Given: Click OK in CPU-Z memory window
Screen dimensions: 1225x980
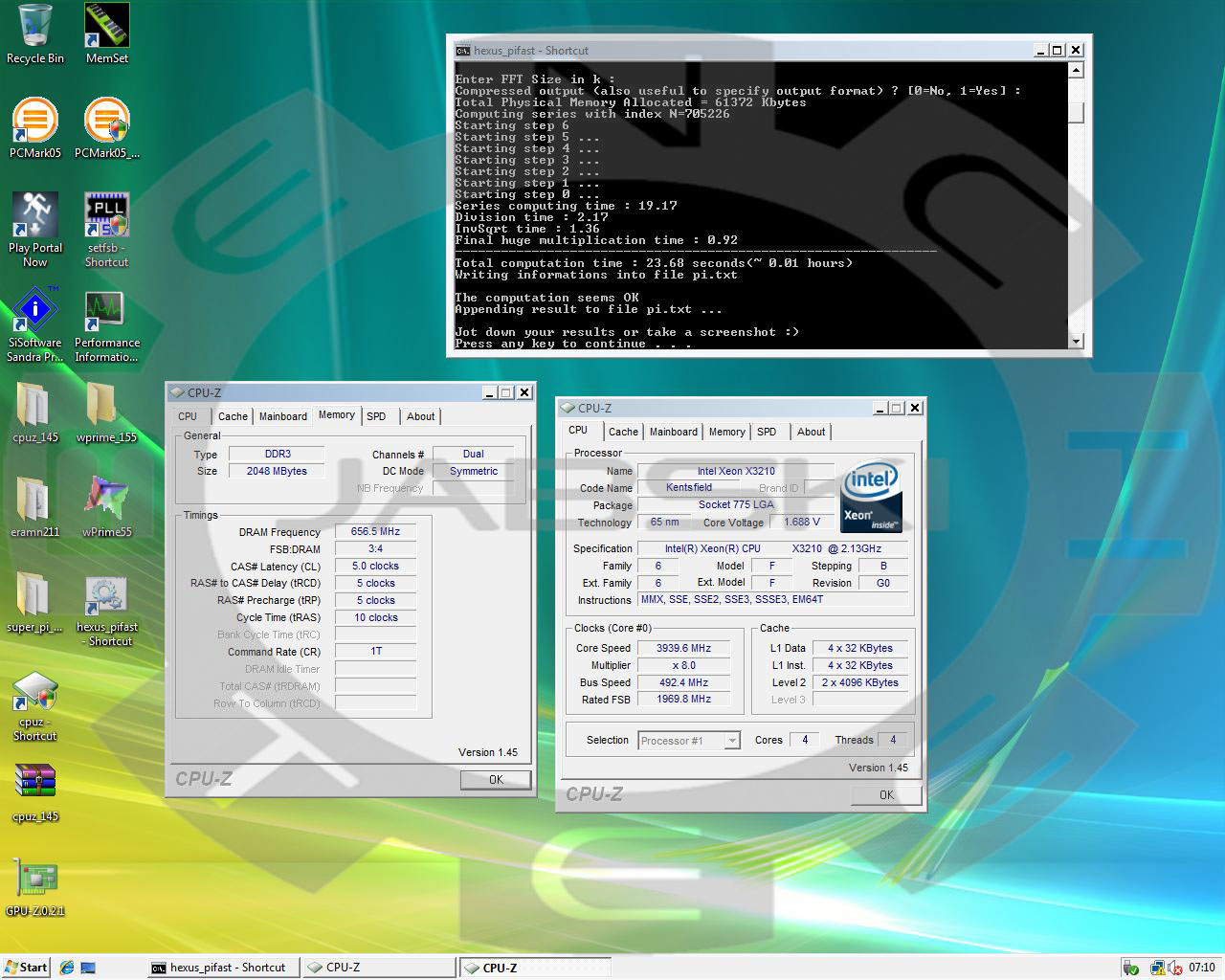Looking at the screenshot, I should coord(496,780).
